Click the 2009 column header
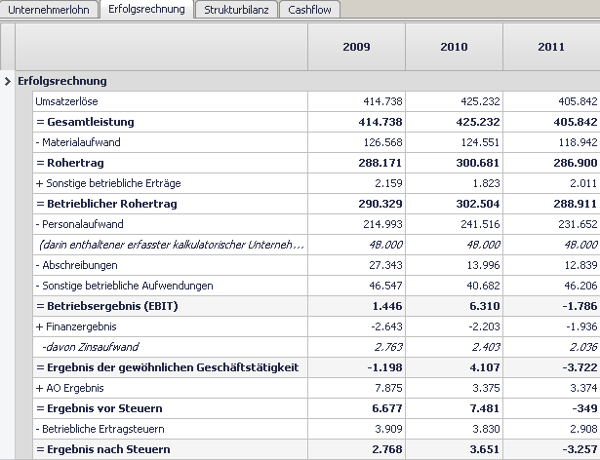The width and height of the screenshot is (600, 460). tap(356, 47)
